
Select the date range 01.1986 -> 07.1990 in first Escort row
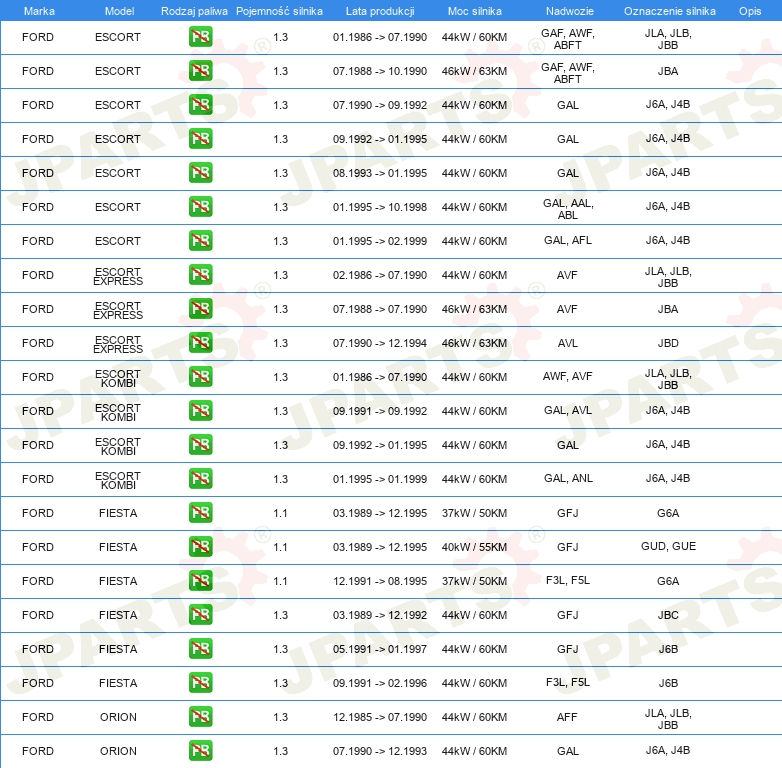pyautogui.click(x=380, y=37)
